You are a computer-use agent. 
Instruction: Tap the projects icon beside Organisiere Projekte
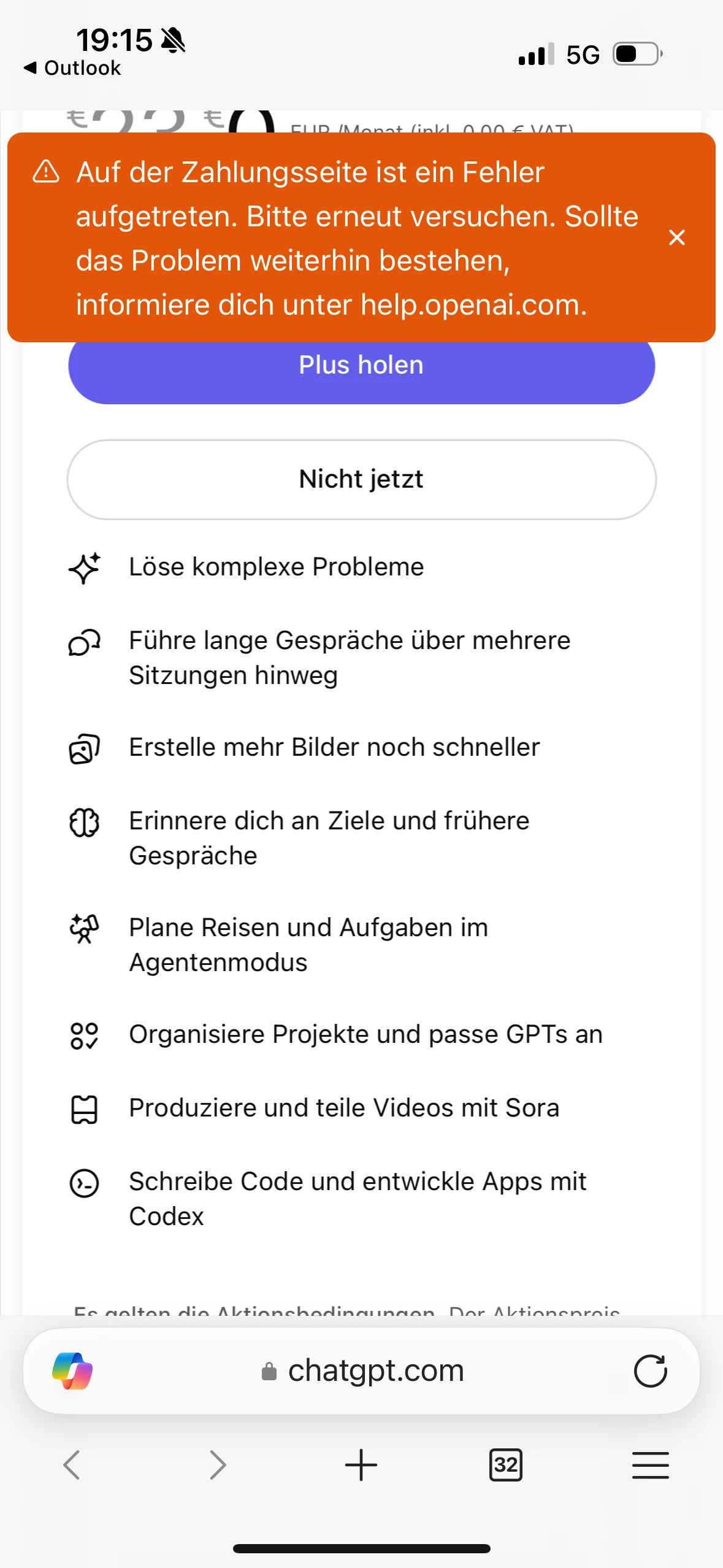[x=84, y=1036]
